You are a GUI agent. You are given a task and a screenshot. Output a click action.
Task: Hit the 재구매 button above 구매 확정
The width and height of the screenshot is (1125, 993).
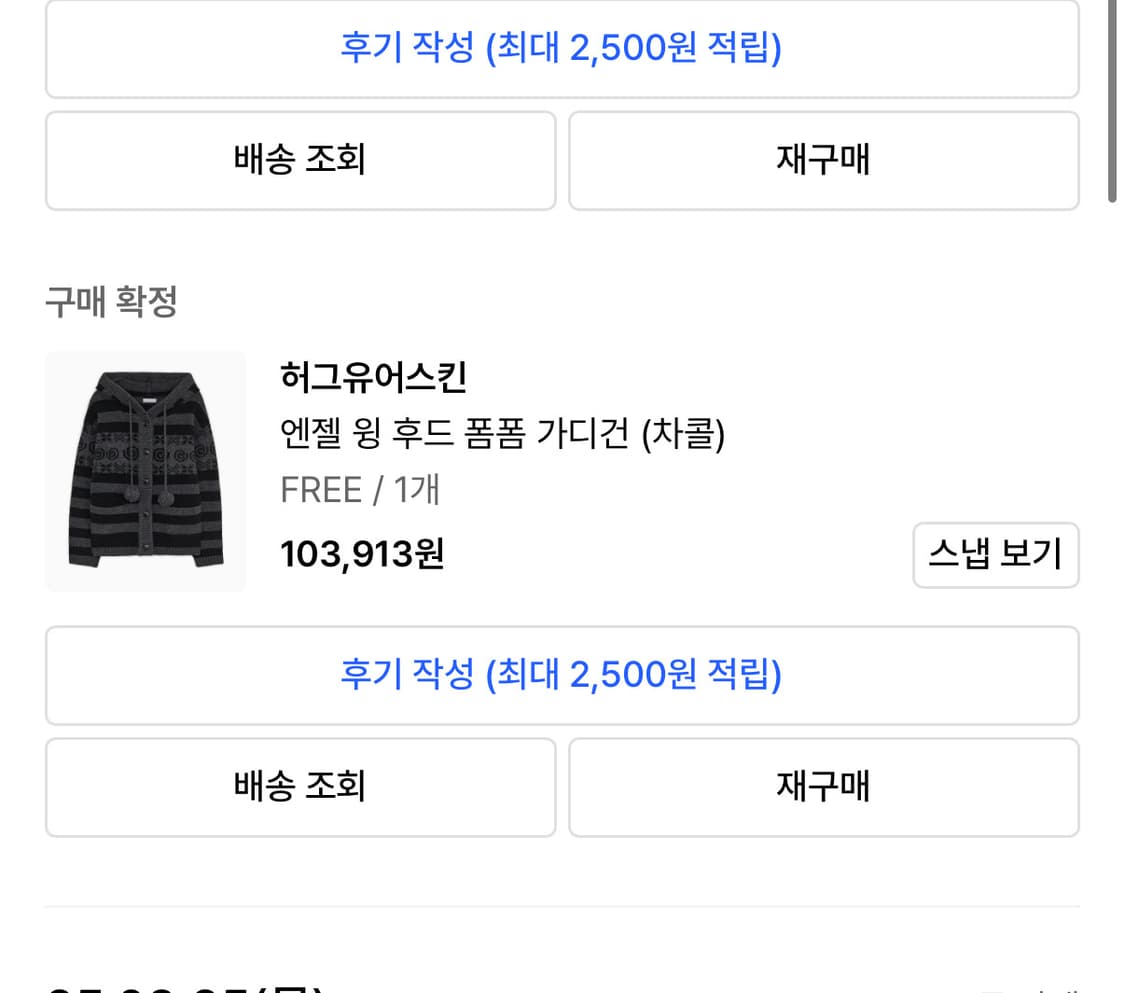click(x=823, y=160)
